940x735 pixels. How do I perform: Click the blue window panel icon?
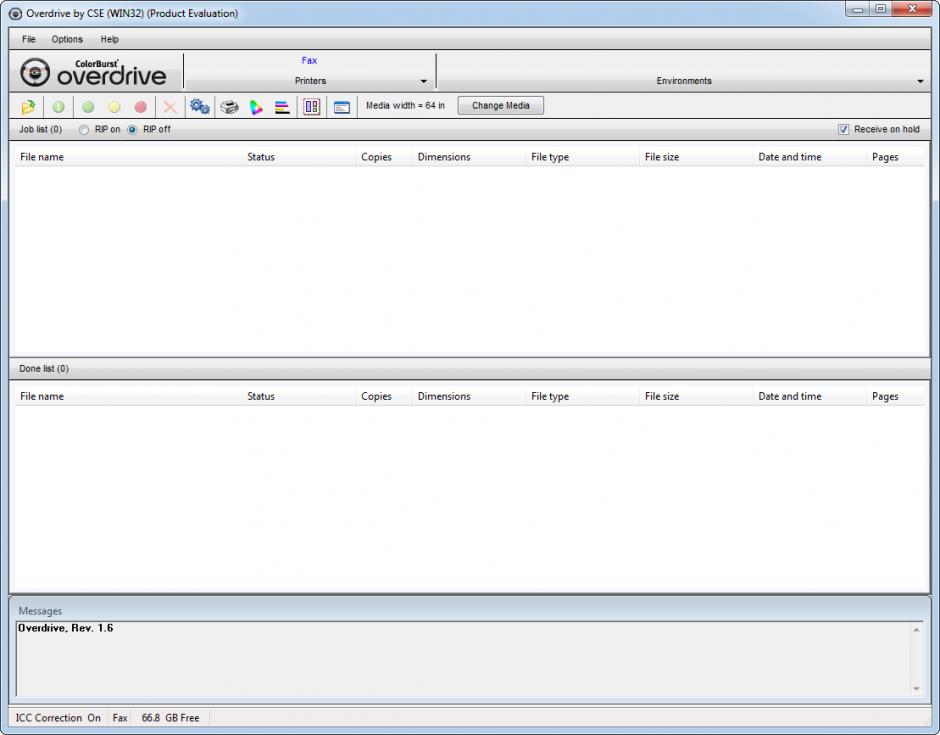342,107
